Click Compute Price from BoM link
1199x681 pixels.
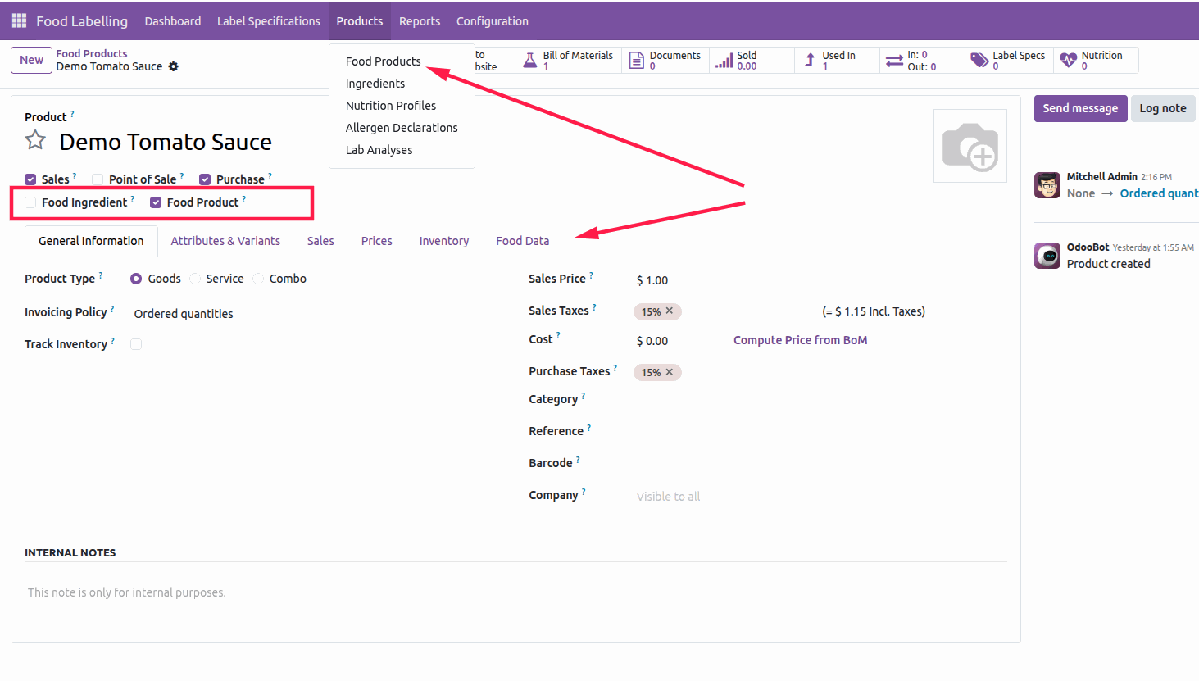pos(800,340)
